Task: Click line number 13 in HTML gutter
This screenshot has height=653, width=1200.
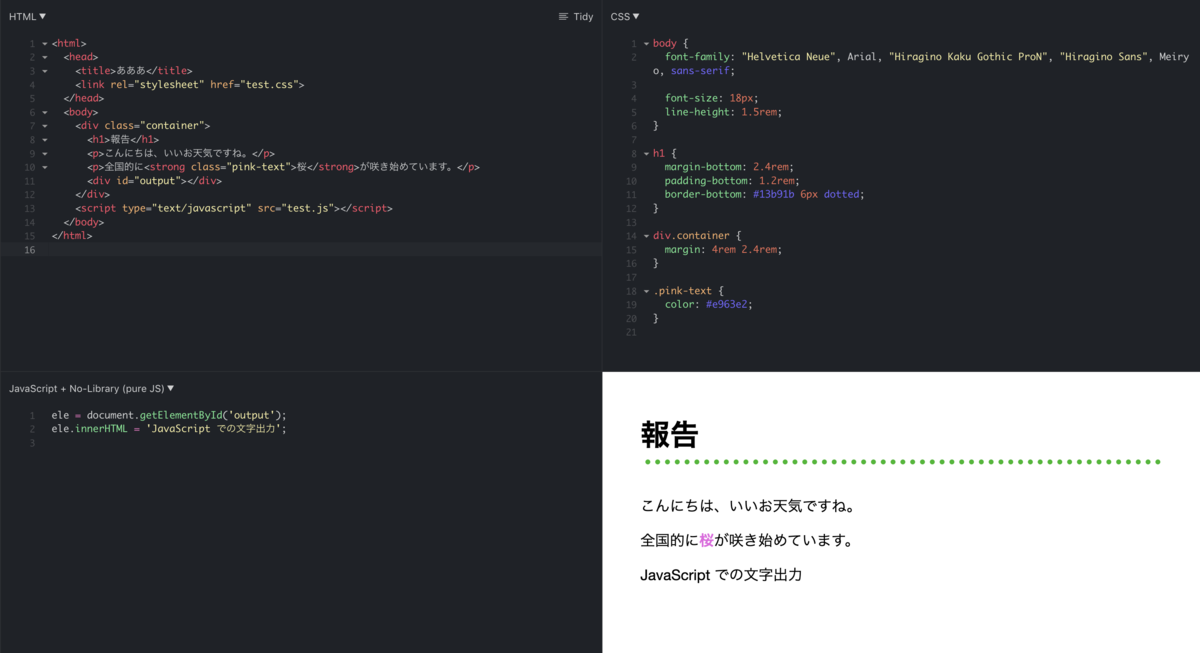Action: [29, 208]
